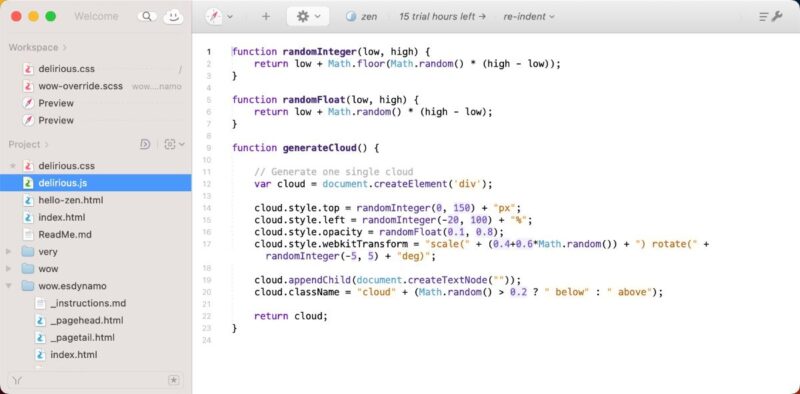Click the filter field at sidebar bottom
Screen dimensions: 800x394
(x=95, y=380)
